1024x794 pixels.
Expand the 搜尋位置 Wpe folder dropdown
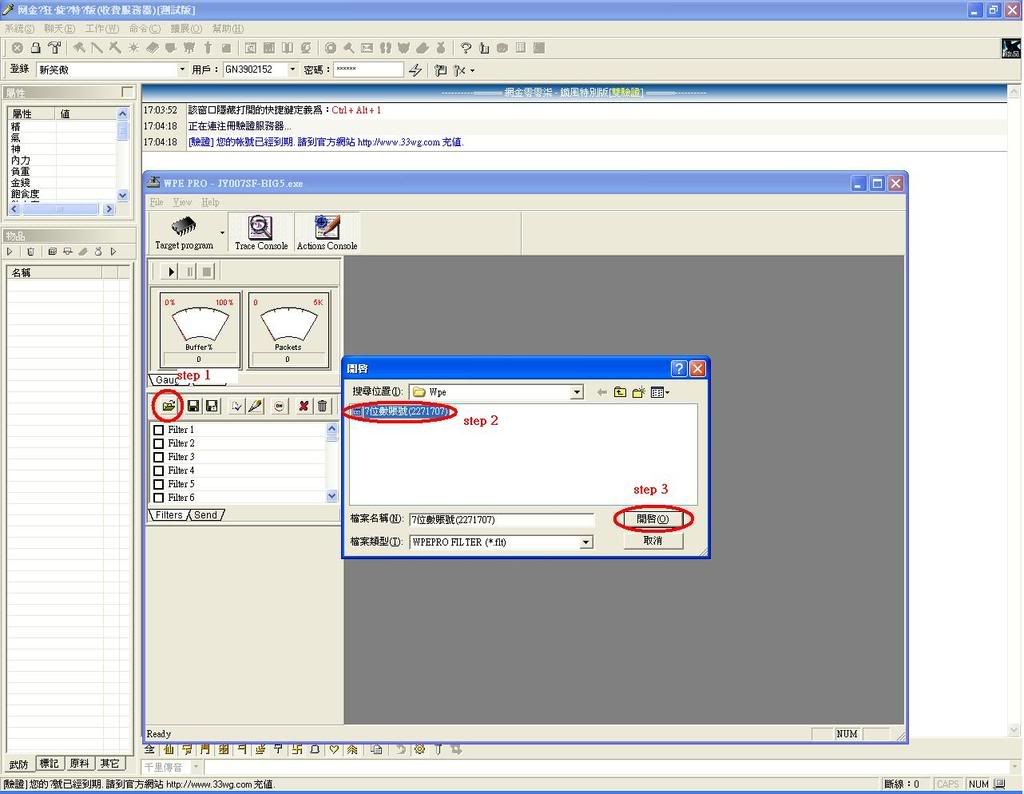[577, 393]
